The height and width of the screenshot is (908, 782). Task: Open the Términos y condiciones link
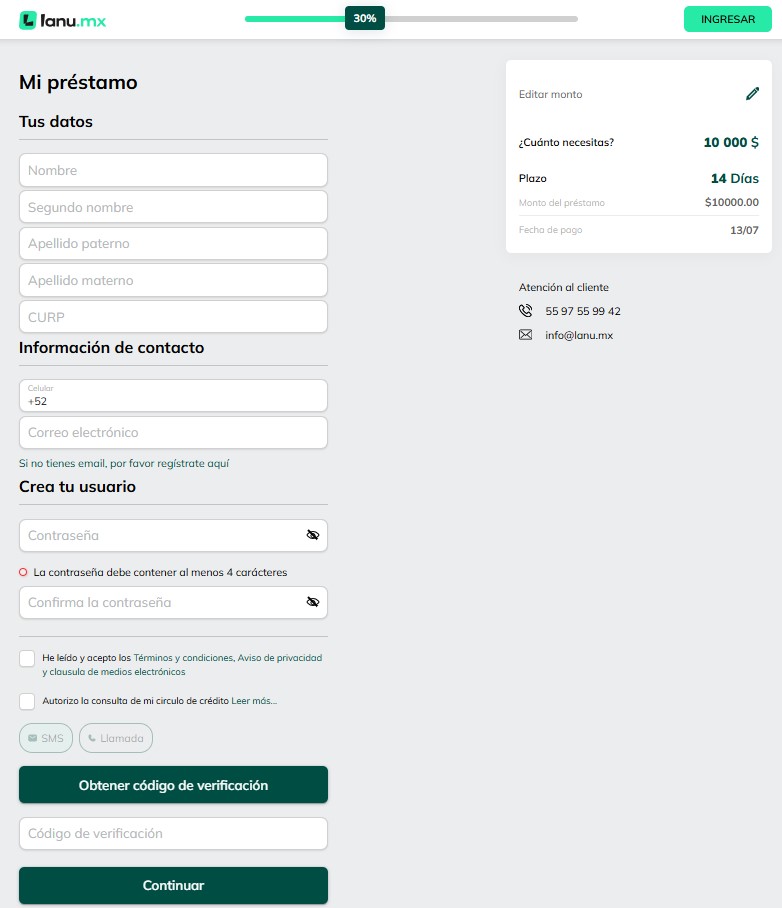point(183,658)
